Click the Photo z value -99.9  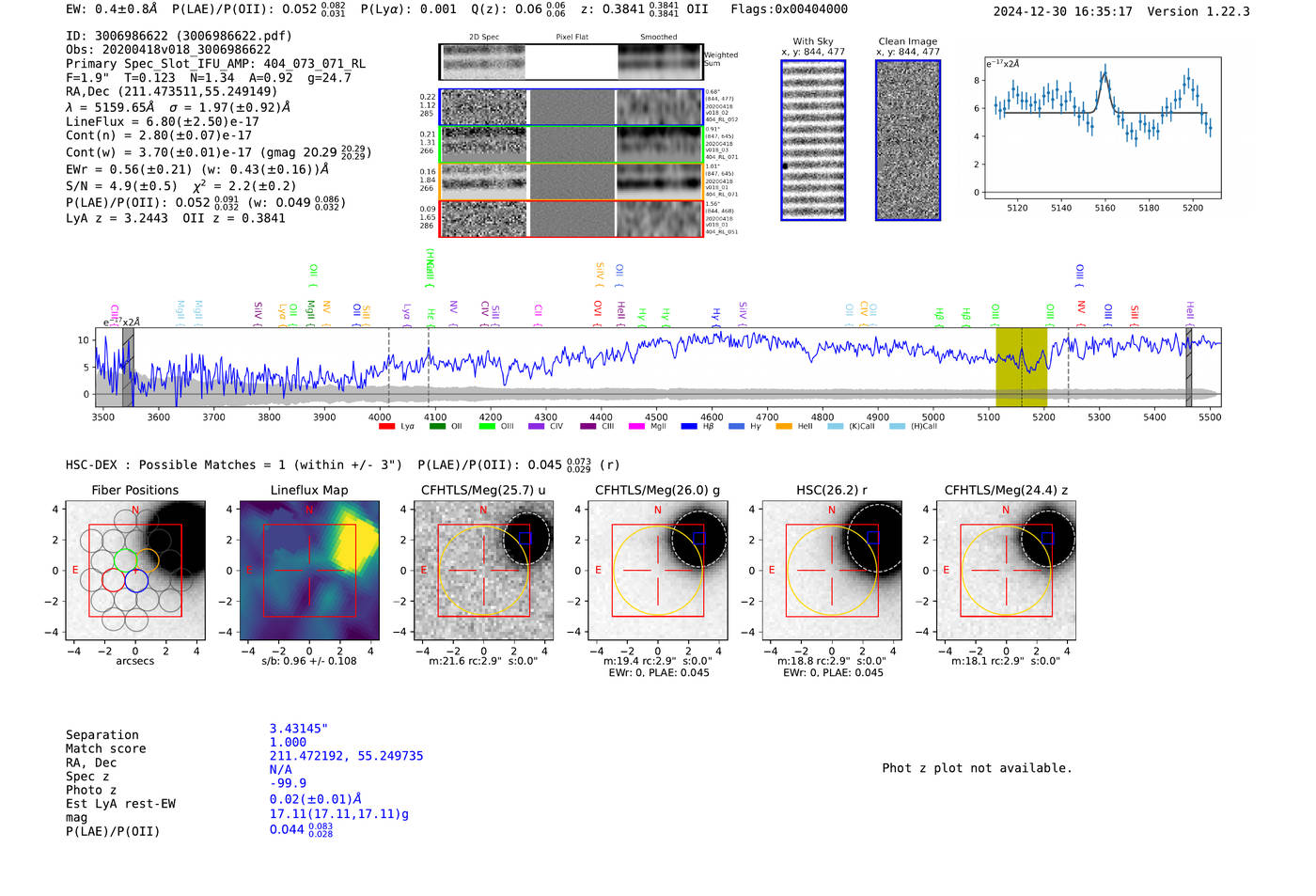point(288,783)
